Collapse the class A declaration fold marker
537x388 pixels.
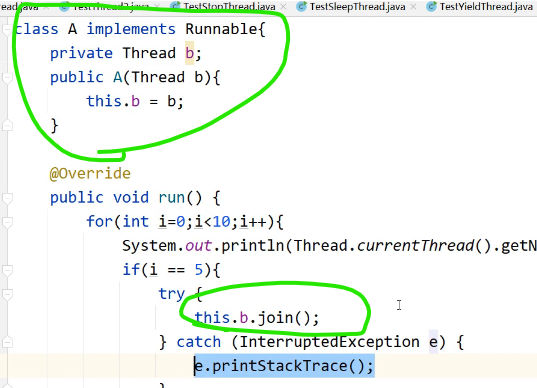click(7, 29)
